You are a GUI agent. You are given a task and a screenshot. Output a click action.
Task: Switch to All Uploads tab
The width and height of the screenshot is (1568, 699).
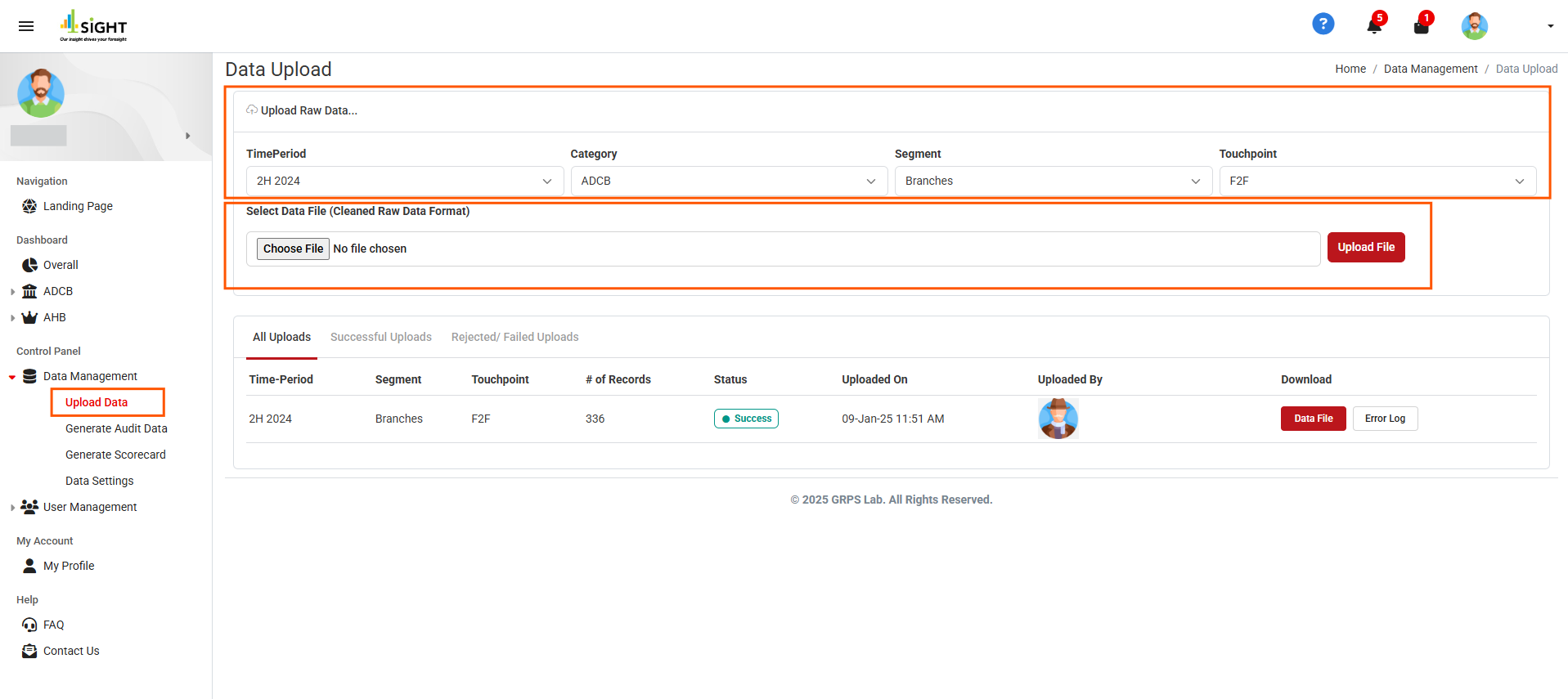click(281, 337)
